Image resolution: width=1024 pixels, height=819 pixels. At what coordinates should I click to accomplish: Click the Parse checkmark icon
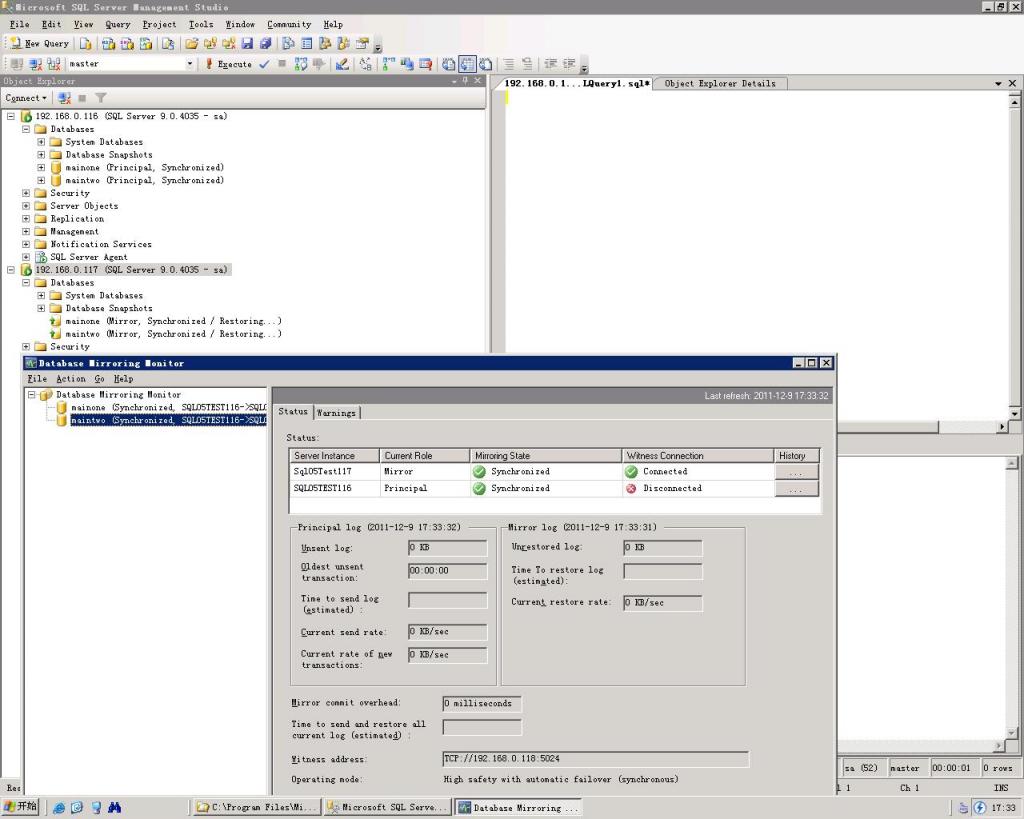click(264, 64)
